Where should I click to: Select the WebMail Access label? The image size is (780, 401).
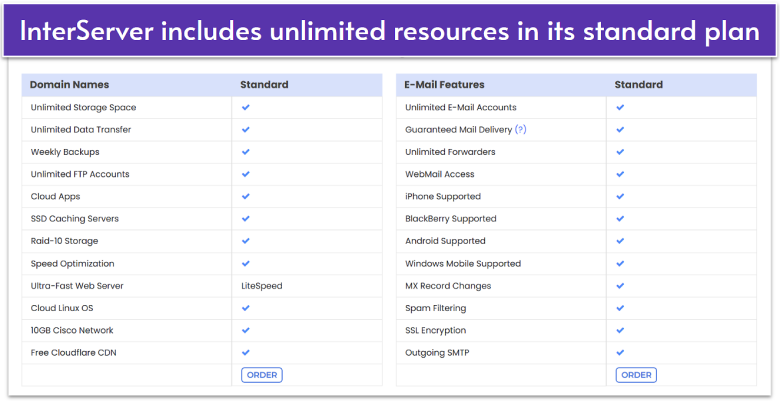[440, 174]
